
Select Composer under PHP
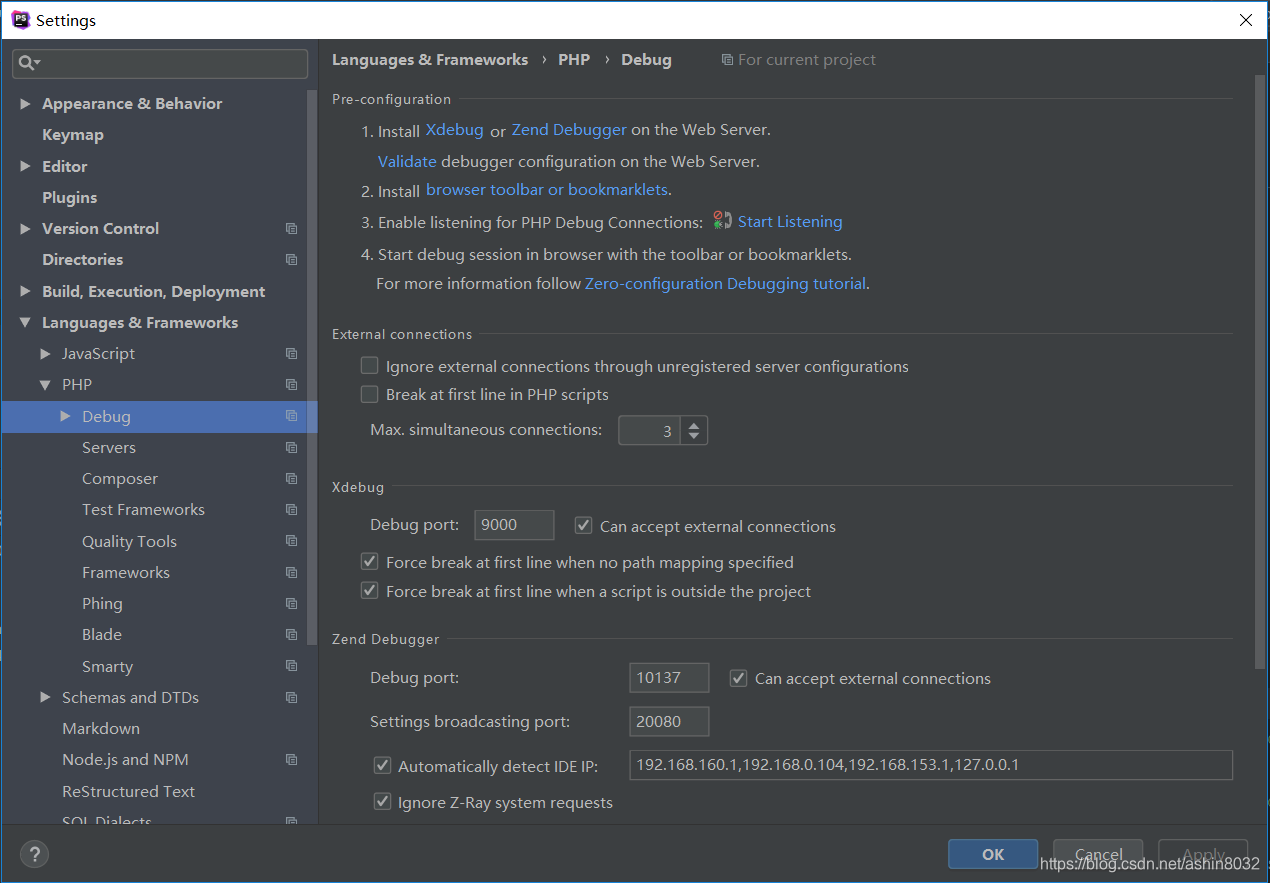point(120,479)
